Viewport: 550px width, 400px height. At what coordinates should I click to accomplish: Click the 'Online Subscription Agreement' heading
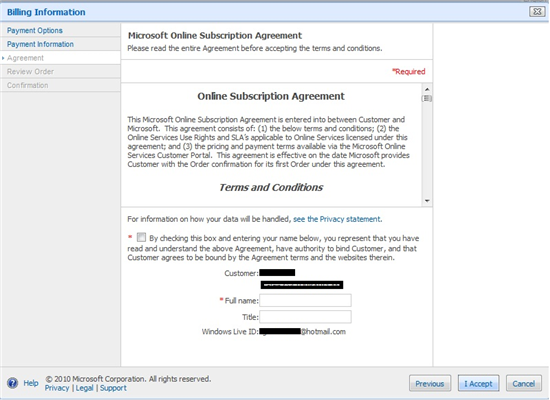271,96
